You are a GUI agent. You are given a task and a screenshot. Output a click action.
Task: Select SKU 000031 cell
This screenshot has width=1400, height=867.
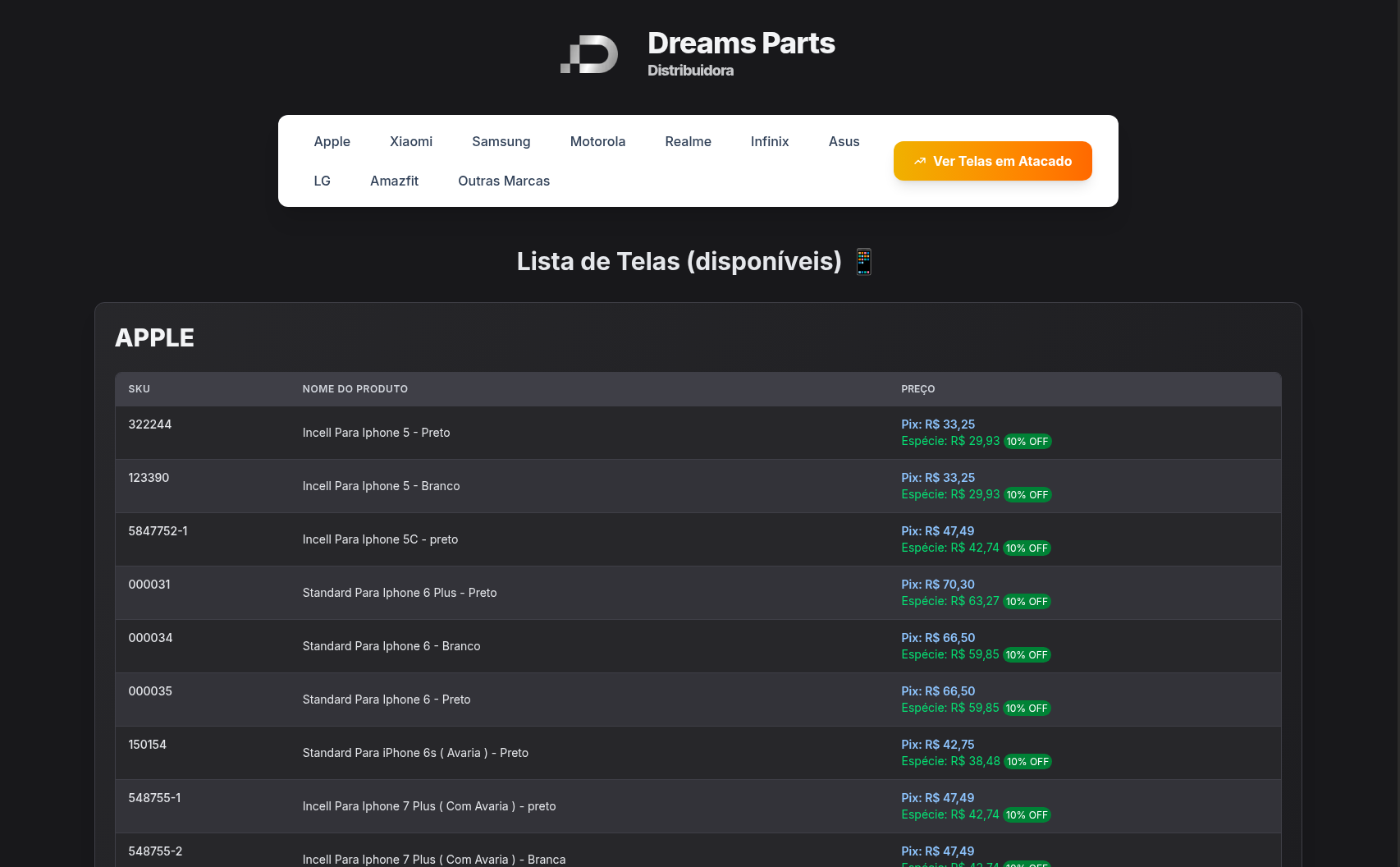click(149, 585)
